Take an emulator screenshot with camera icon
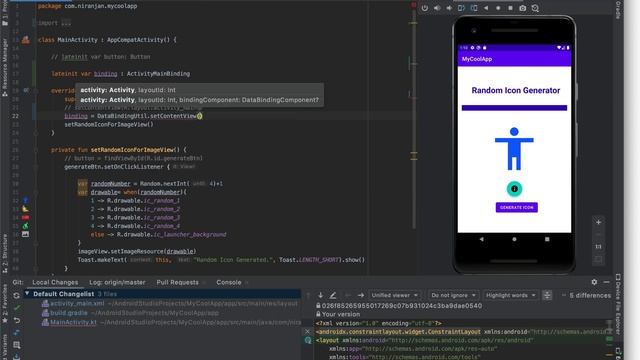 click(x=522, y=8)
